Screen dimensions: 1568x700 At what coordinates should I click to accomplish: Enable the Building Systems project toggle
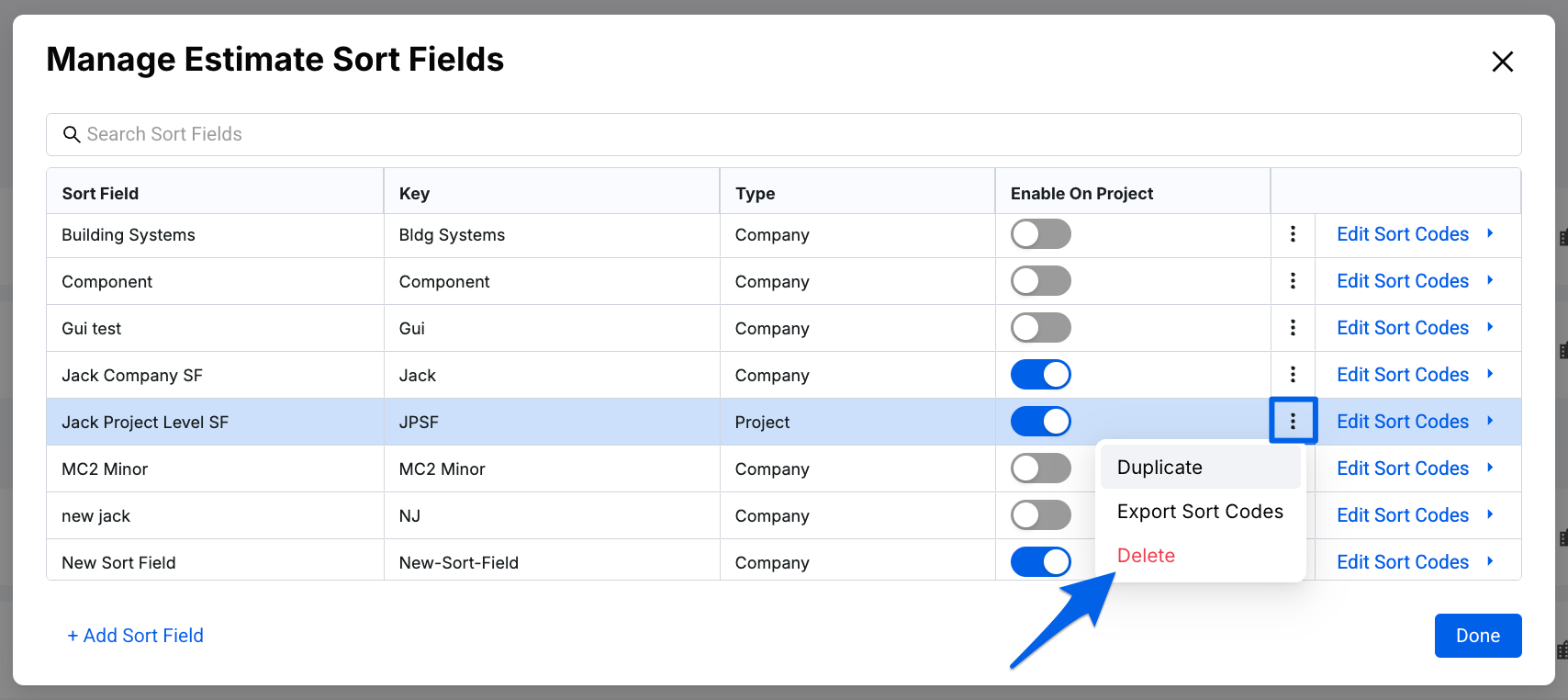point(1040,234)
